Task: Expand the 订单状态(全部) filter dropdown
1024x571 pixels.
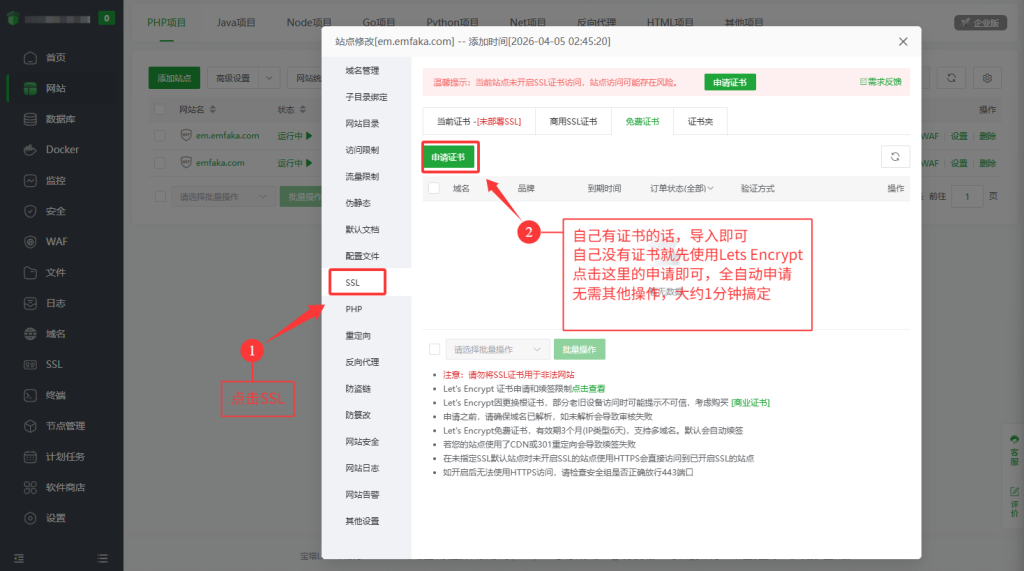Action: (x=681, y=188)
